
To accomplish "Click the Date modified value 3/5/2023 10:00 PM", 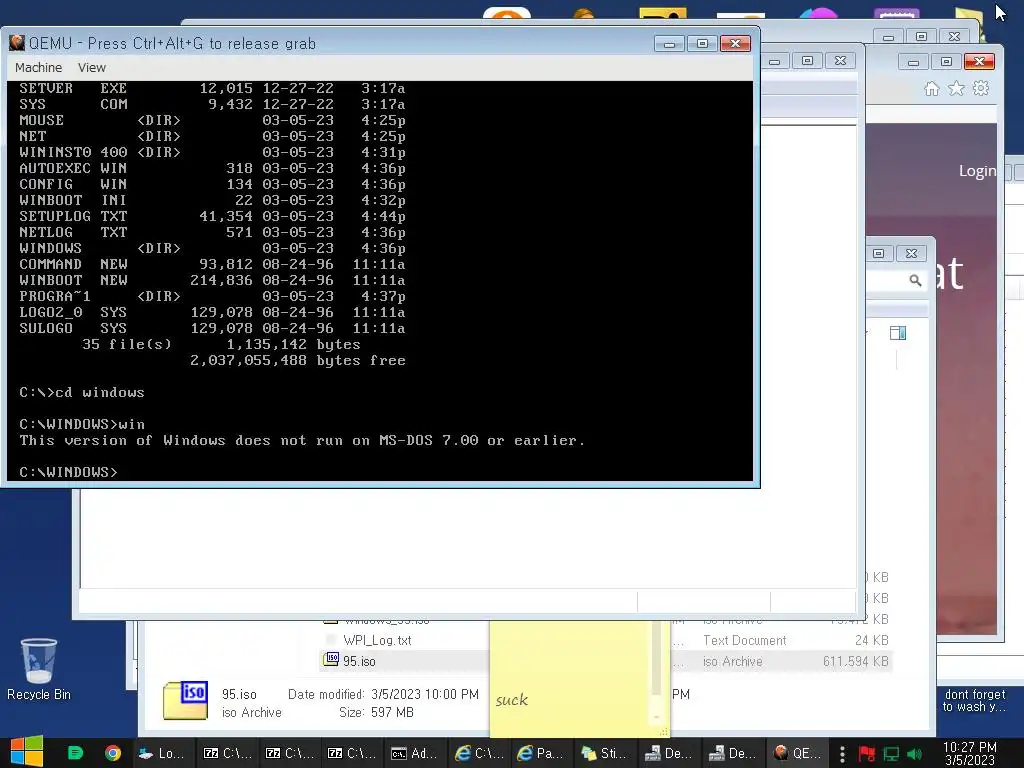I will click(424, 694).
